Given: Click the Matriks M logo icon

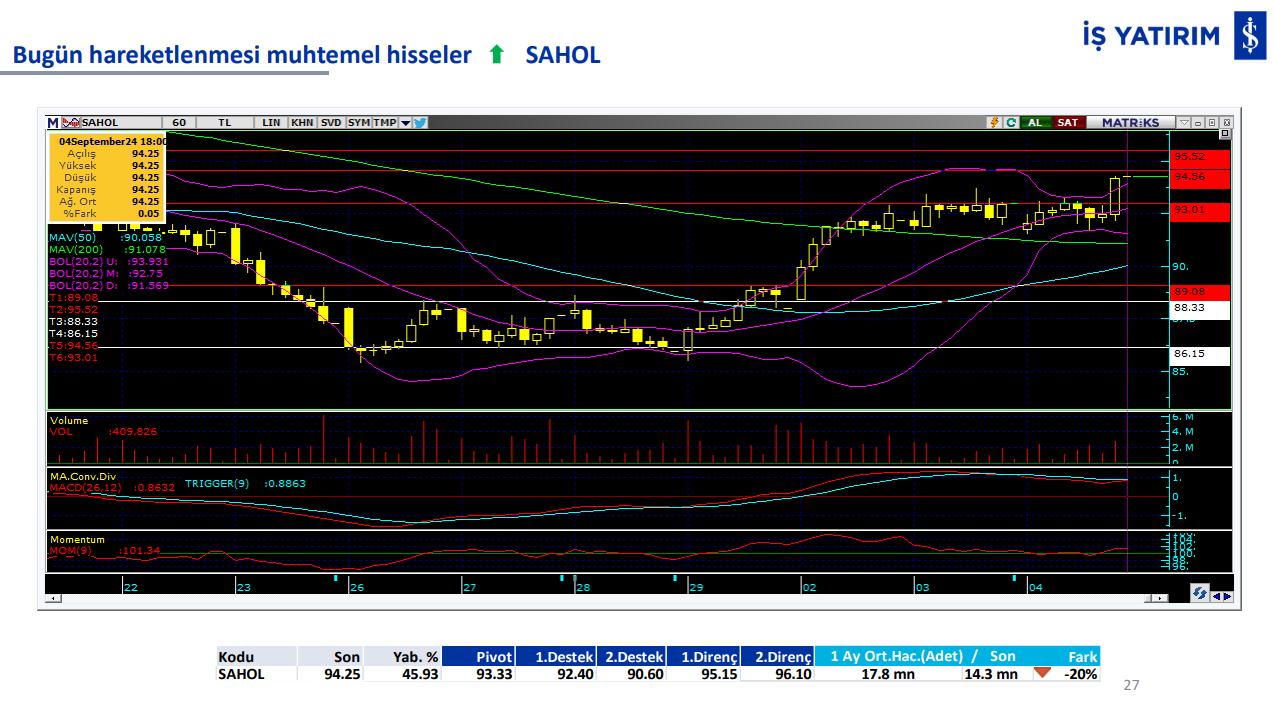Looking at the screenshot, I should [x=53, y=122].
